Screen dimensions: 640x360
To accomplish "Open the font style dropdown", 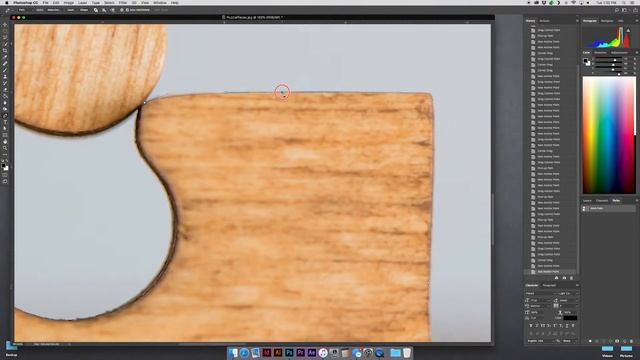I will click(x=567, y=293).
